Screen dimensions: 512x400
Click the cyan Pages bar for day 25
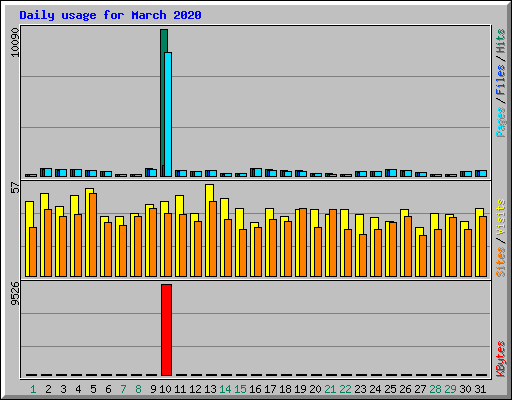(393, 173)
